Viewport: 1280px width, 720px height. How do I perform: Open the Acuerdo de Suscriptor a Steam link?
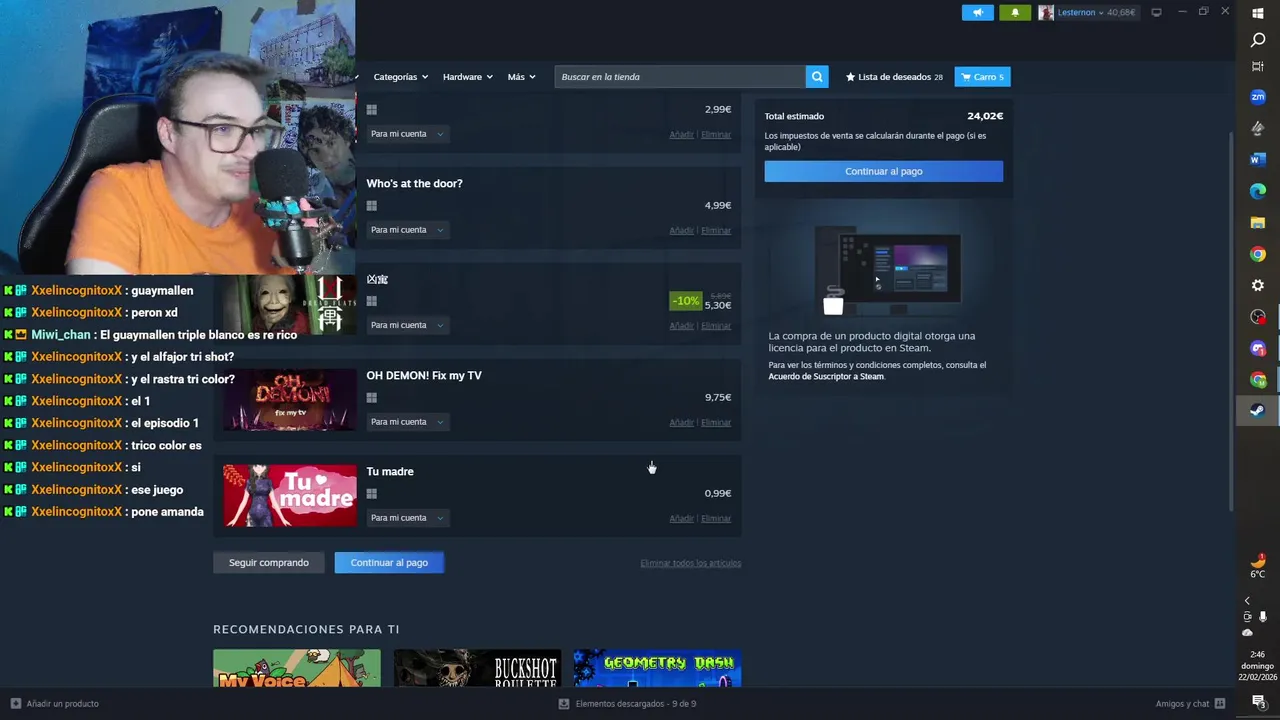tap(826, 376)
